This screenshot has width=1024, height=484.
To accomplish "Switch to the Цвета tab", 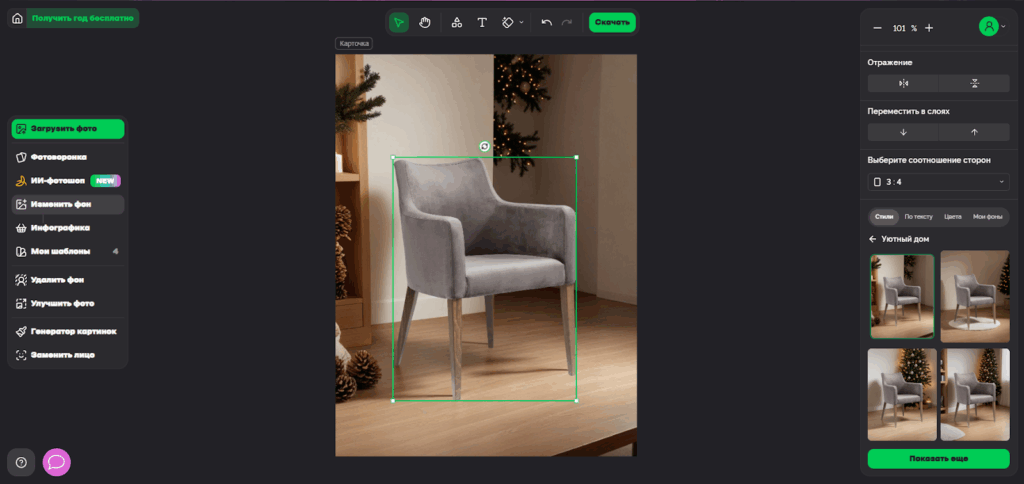I will click(x=952, y=216).
